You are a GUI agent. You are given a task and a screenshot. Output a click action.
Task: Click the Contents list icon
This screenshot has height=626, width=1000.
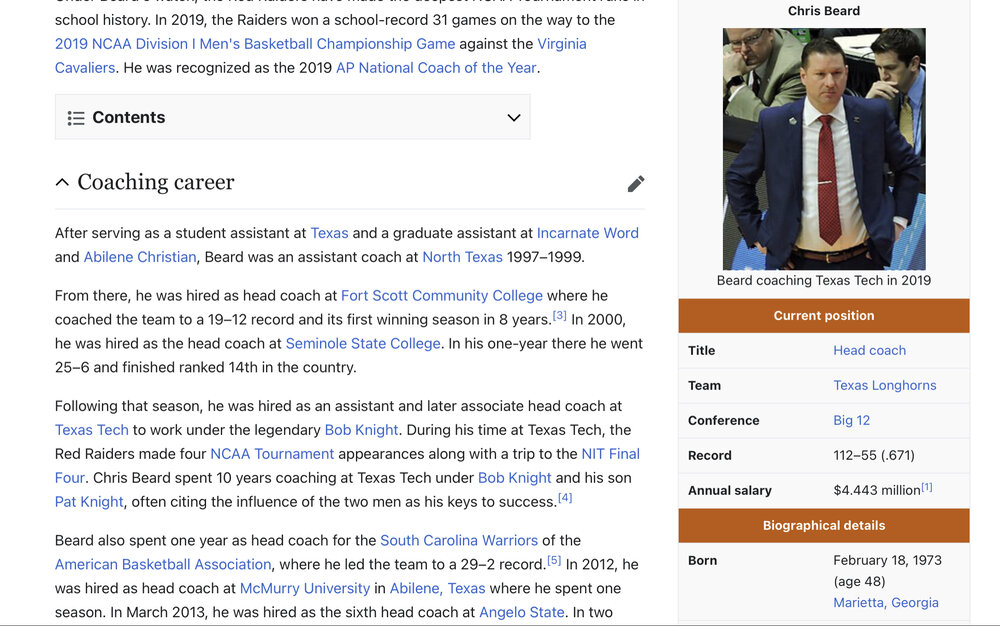pyautogui.click(x=76, y=118)
